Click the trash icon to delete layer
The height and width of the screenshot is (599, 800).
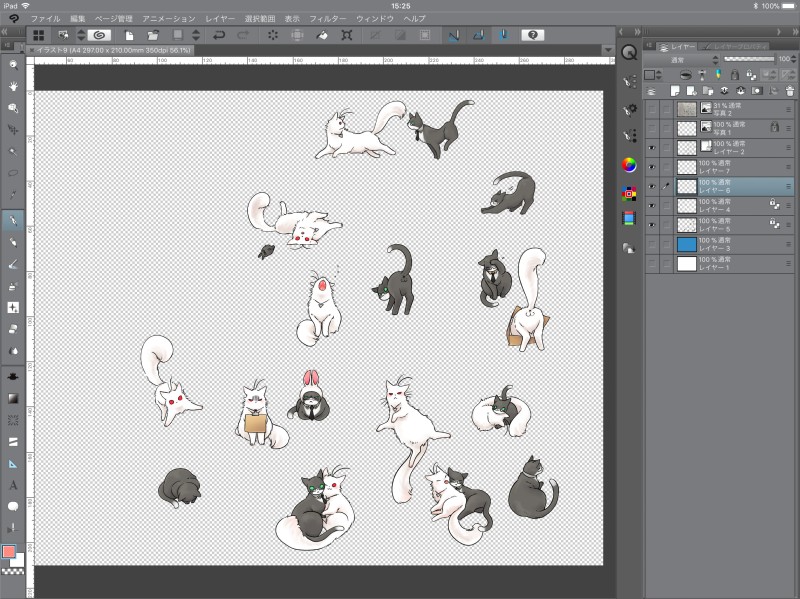pyautogui.click(x=789, y=90)
